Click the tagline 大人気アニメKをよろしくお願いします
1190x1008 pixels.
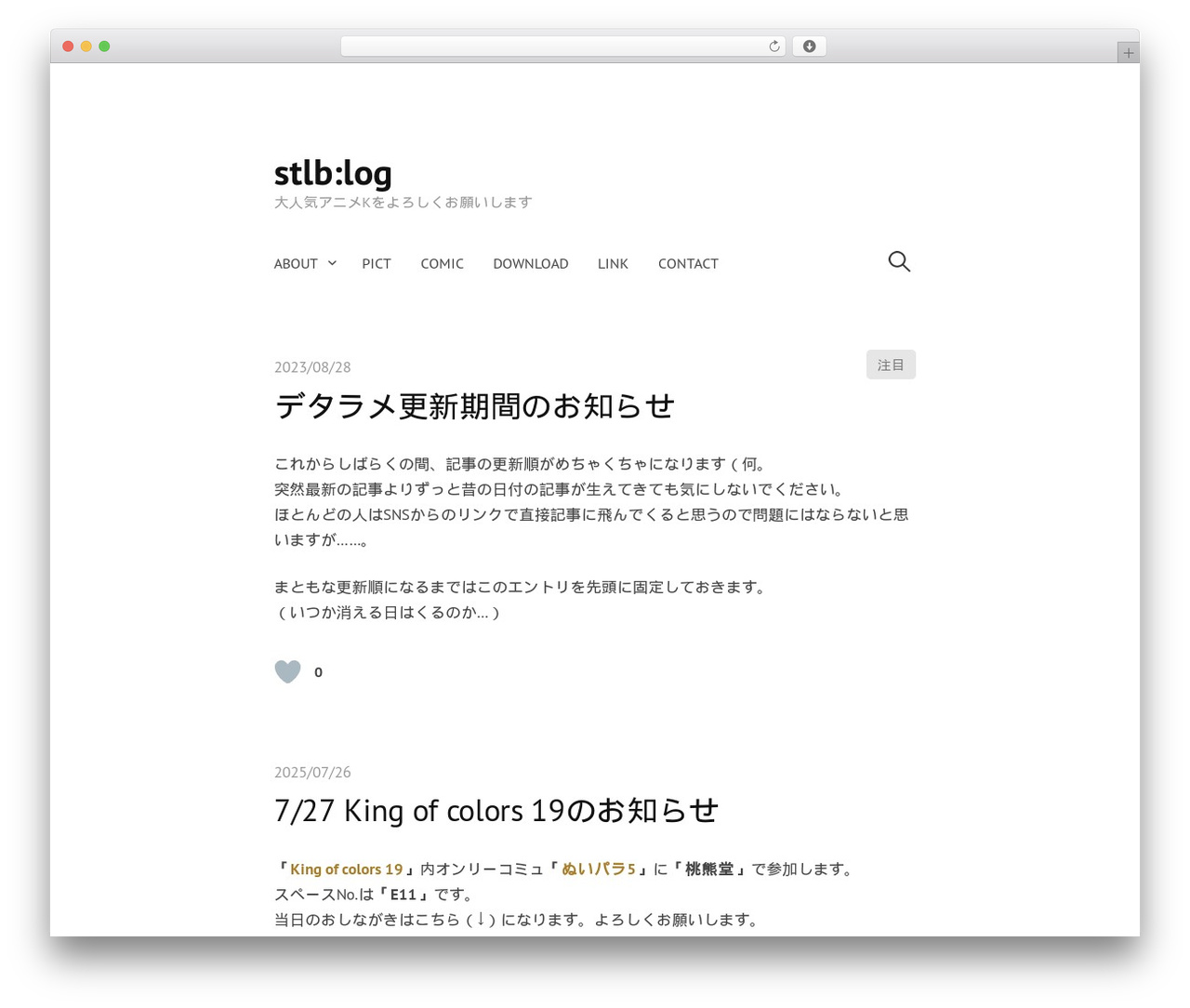[403, 203]
